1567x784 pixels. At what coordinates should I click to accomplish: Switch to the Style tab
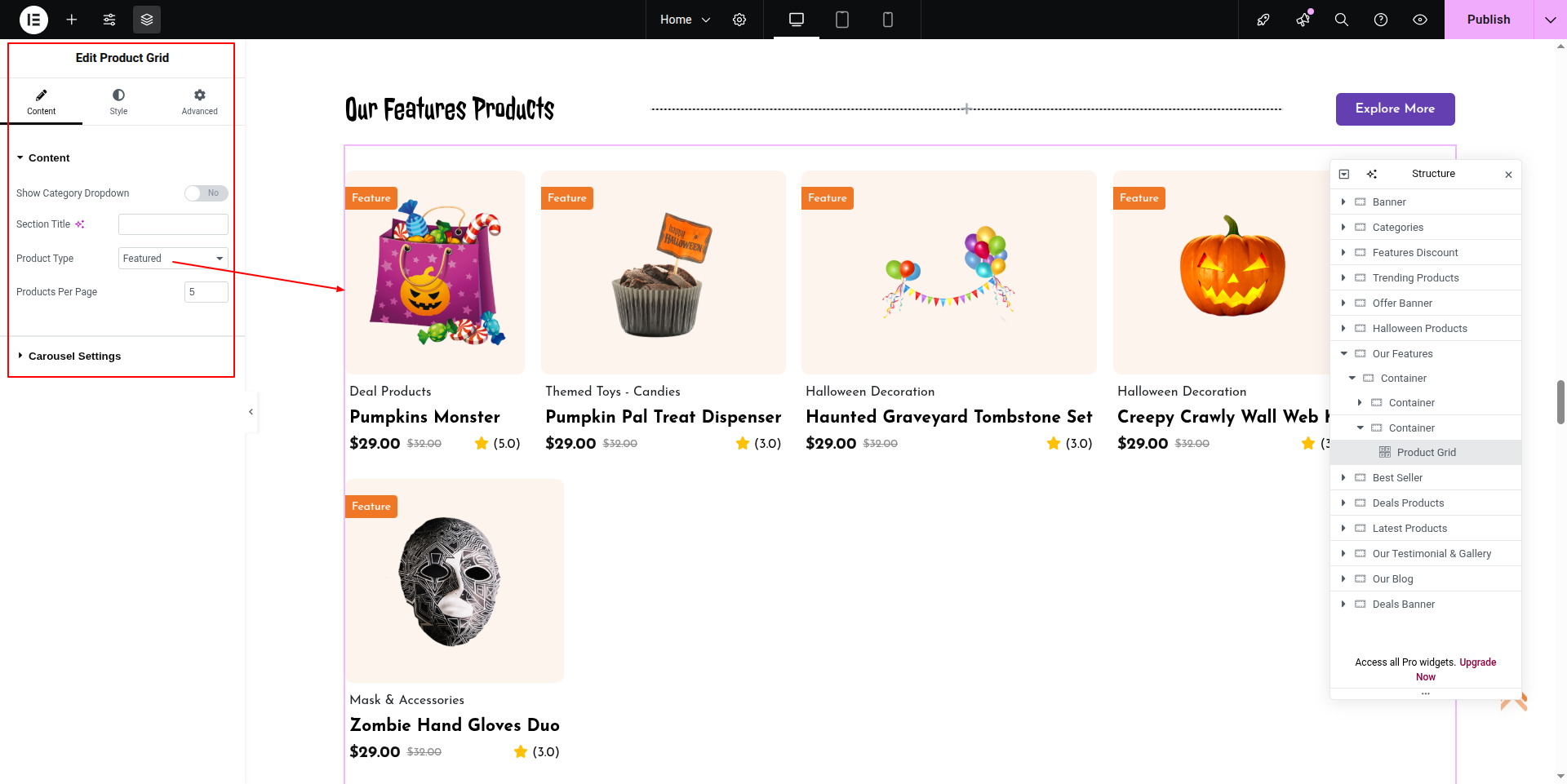[118, 102]
